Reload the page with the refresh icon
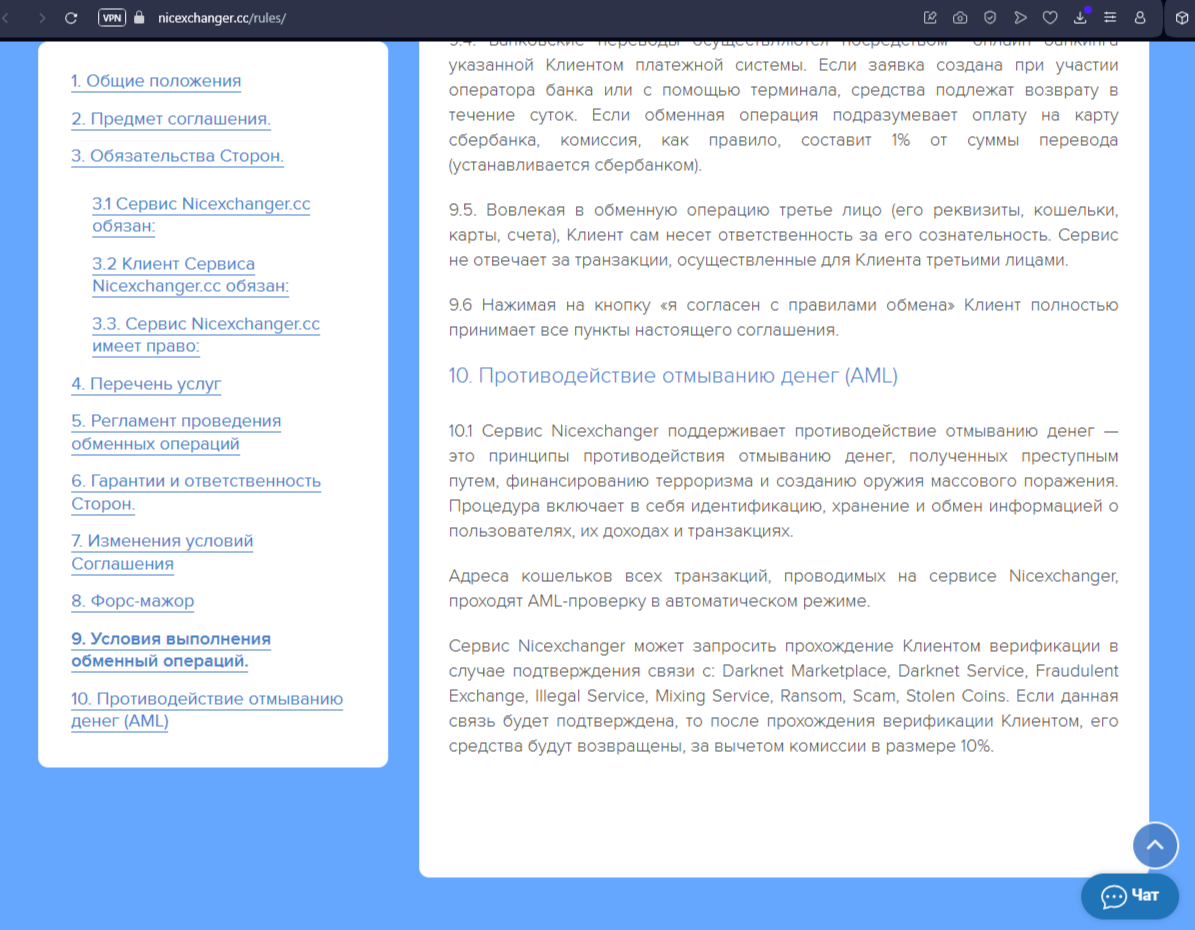The image size is (1195, 930). [71, 18]
